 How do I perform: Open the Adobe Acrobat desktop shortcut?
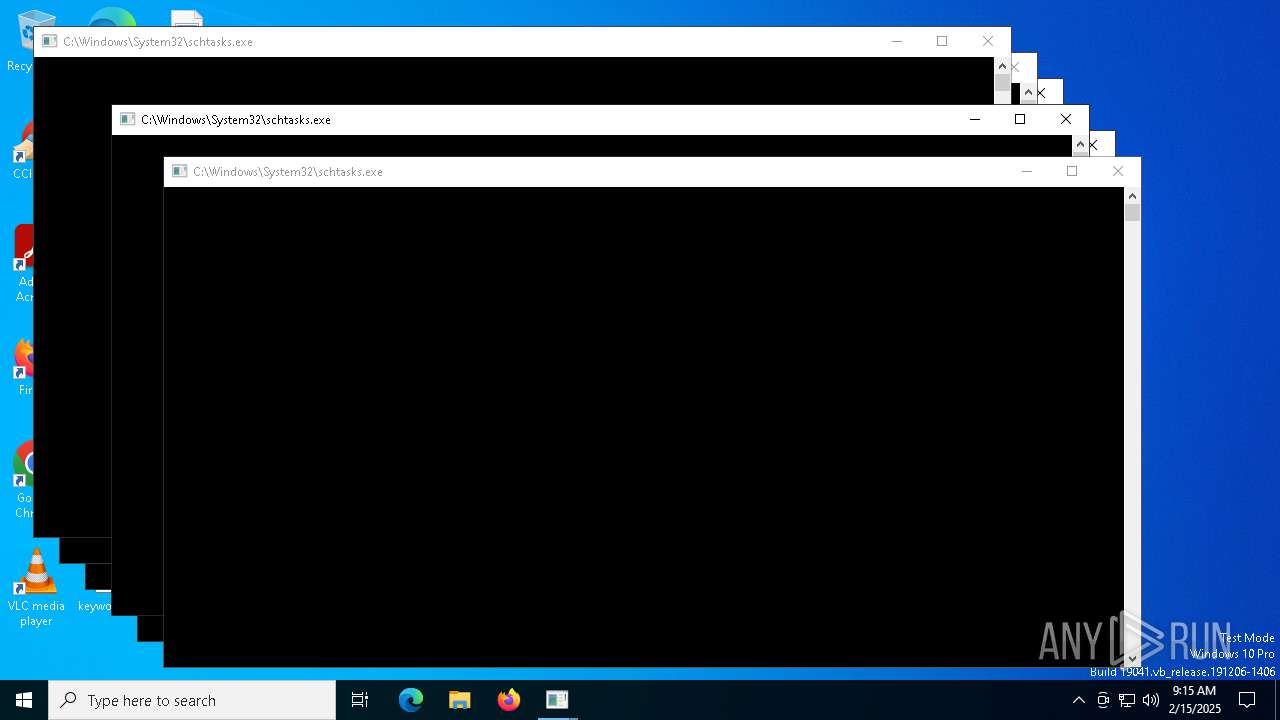[x=23, y=264]
